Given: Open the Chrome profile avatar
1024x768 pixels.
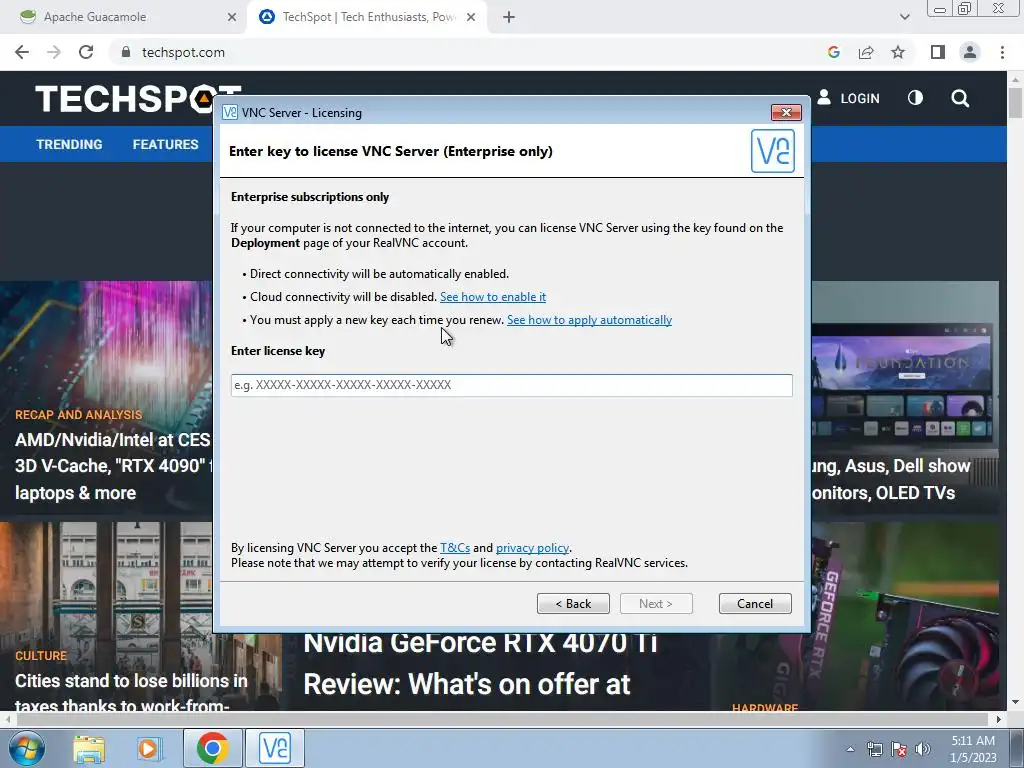Looking at the screenshot, I should [970, 52].
